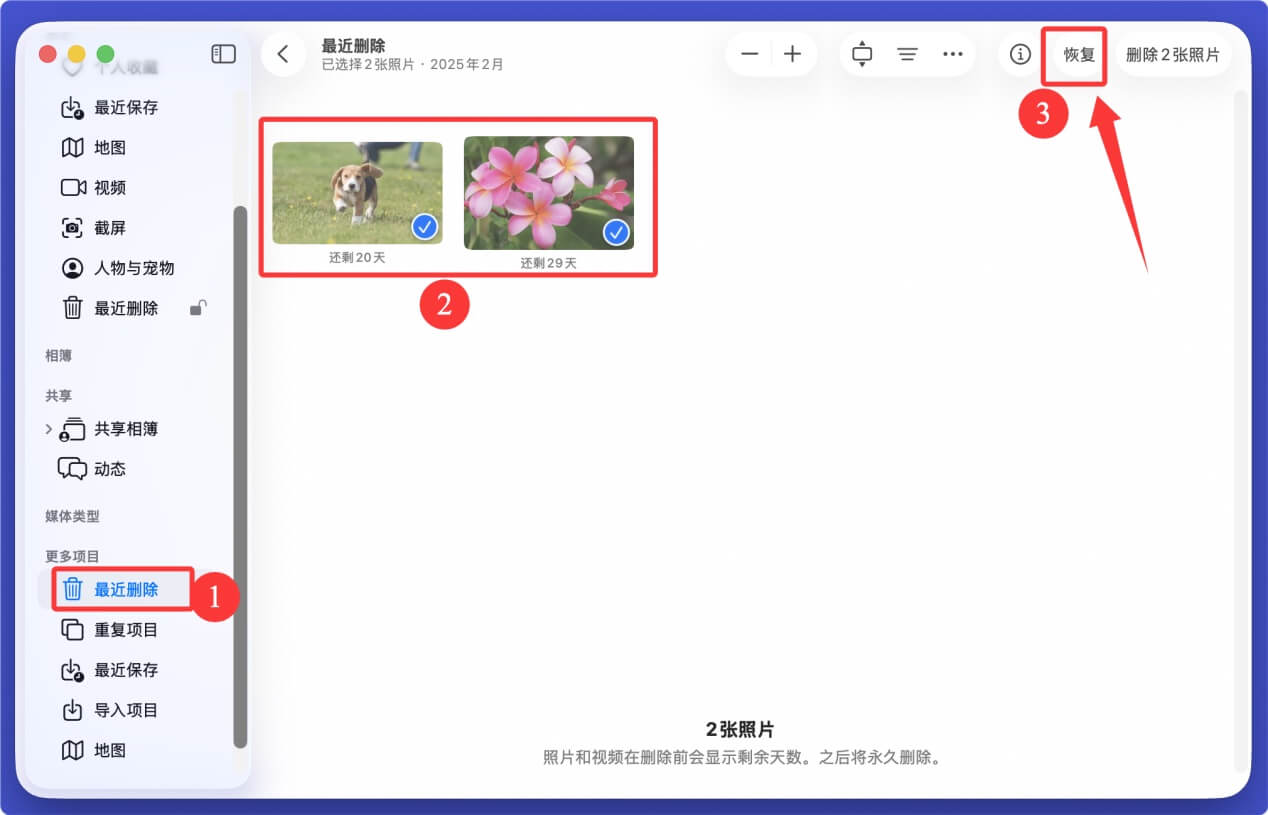This screenshot has width=1268, height=815.
Task: Select the crop/aspect toolbar icon
Action: 861,55
